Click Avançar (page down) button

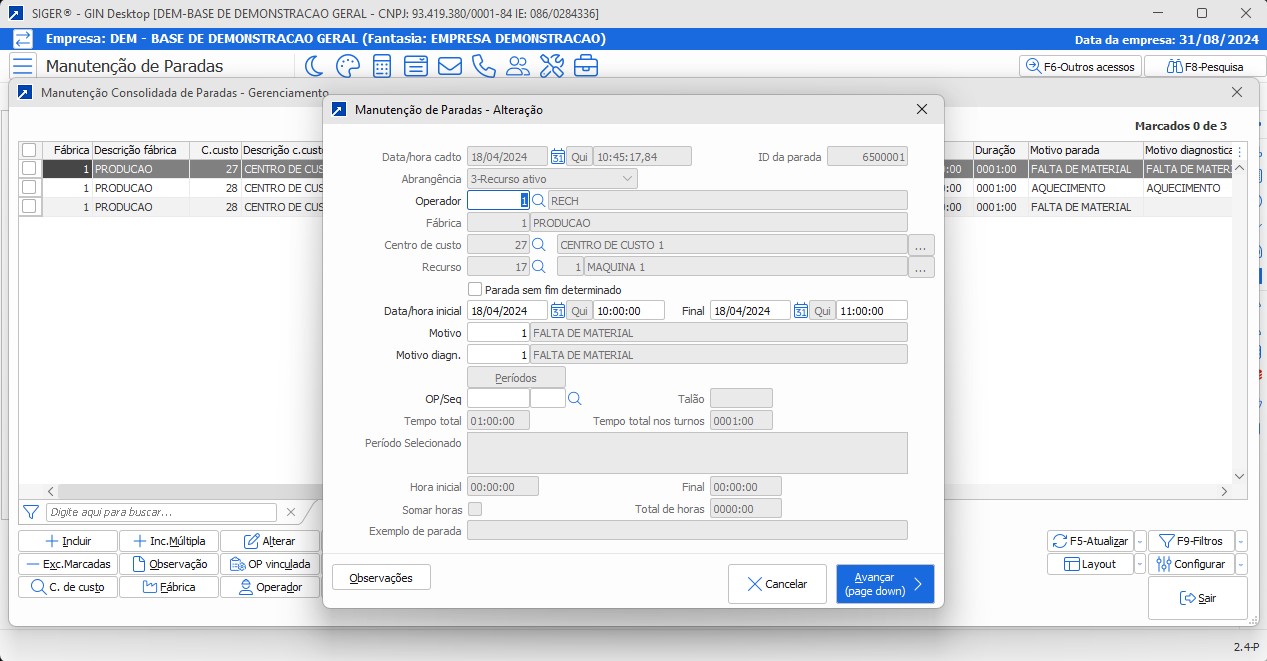click(885, 584)
